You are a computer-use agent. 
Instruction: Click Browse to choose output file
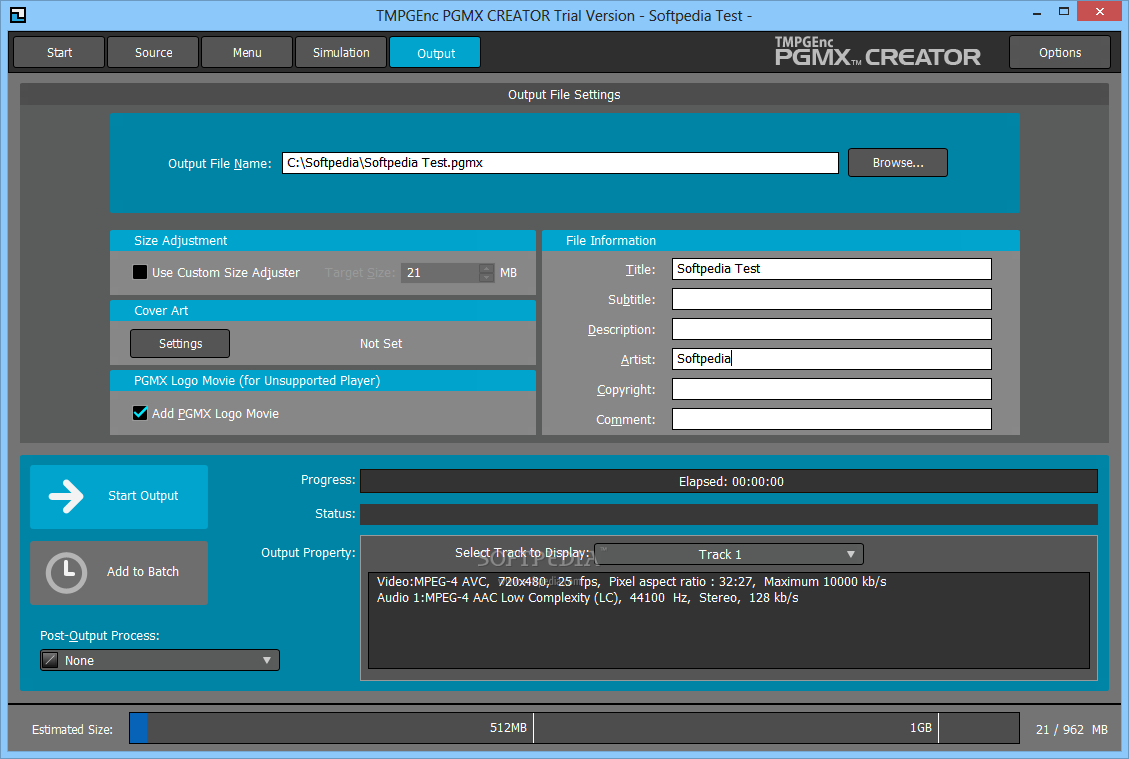tap(898, 163)
